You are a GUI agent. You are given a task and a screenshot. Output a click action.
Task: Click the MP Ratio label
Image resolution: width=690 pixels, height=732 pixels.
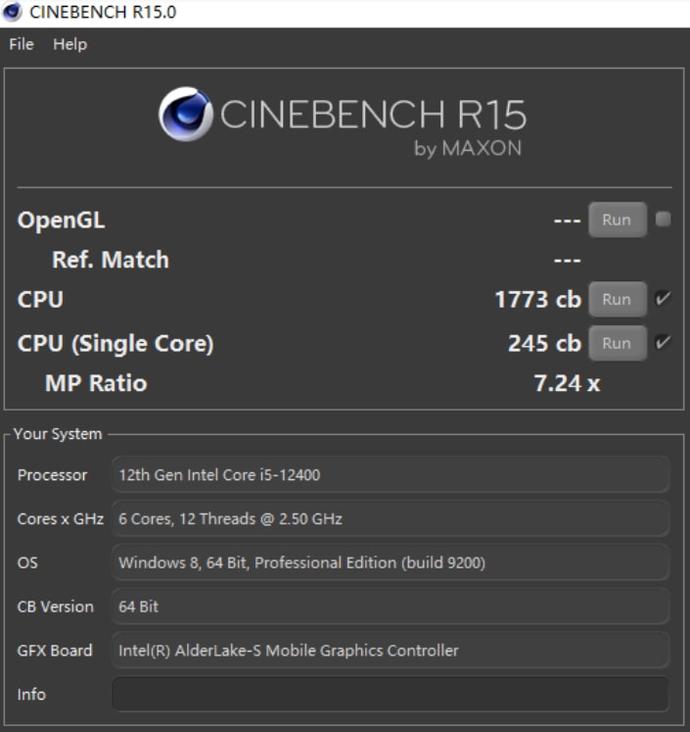(x=96, y=383)
